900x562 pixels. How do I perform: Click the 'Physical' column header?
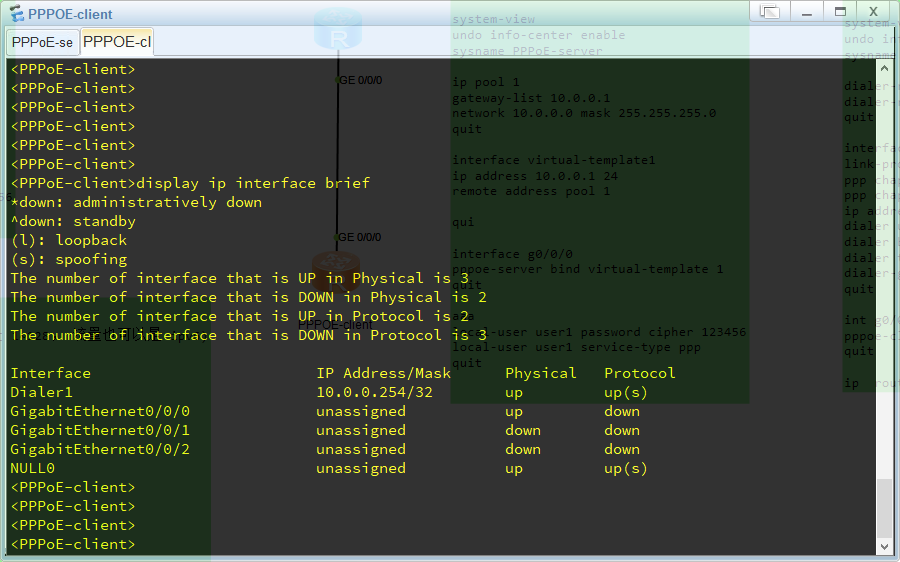[x=541, y=373]
